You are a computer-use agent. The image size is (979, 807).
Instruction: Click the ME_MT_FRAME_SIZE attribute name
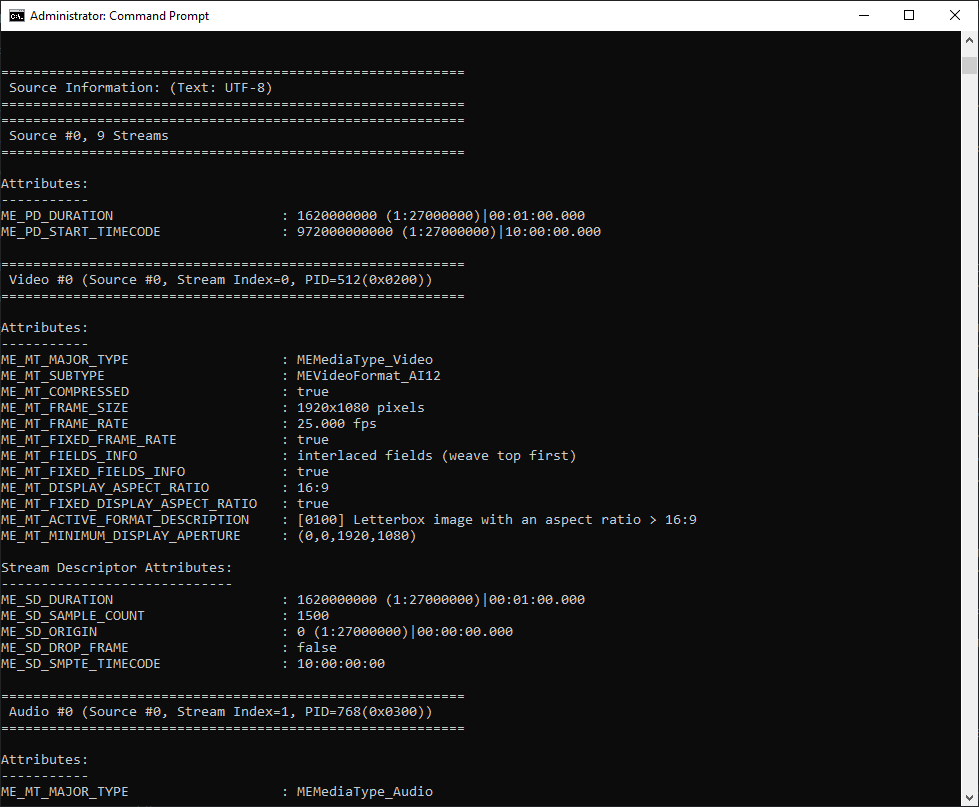pyautogui.click(x=64, y=408)
